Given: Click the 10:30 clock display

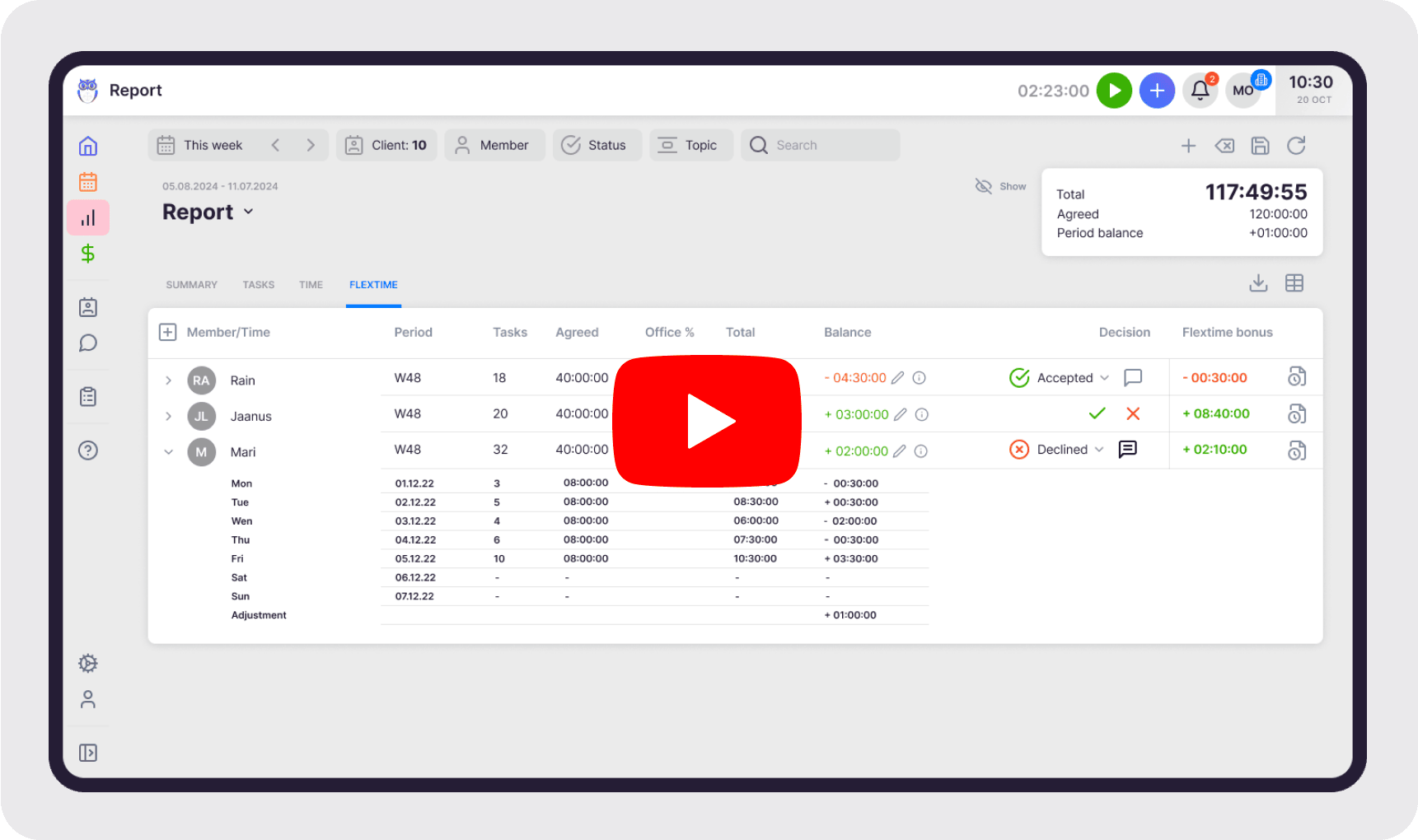Looking at the screenshot, I should (x=1311, y=82).
